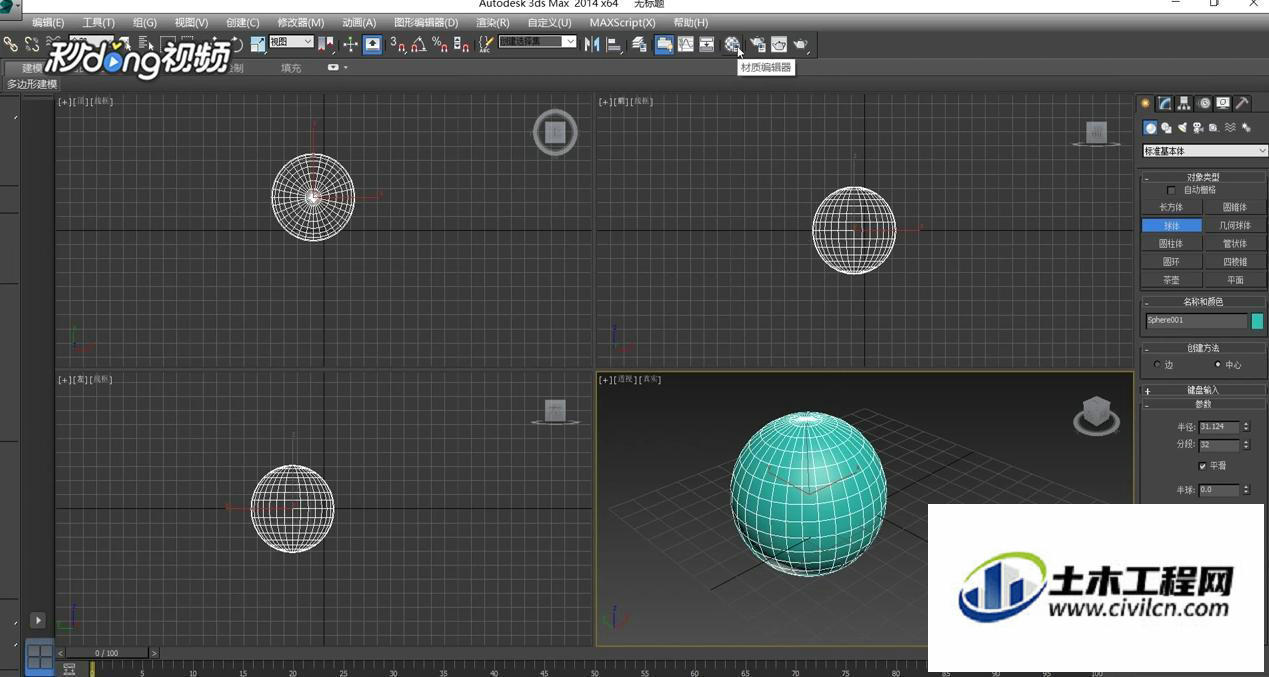Open the 修改器(M) menu

[300, 22]
